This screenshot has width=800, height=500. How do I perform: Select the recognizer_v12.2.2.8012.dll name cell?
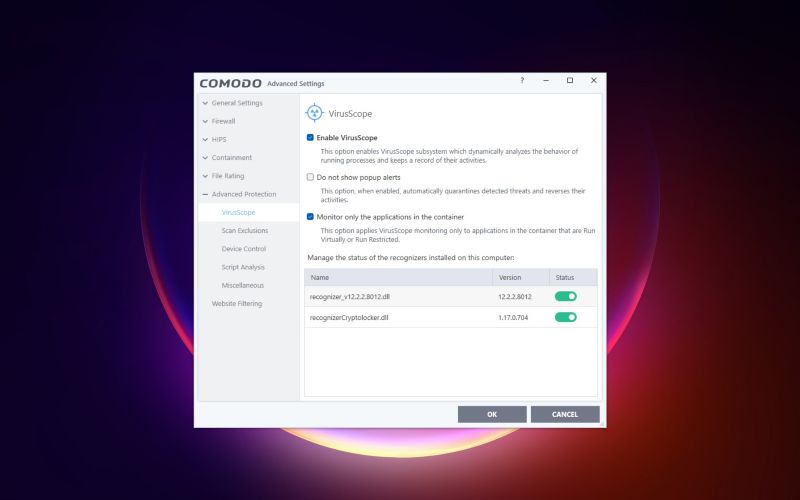[x=349, y=296]
